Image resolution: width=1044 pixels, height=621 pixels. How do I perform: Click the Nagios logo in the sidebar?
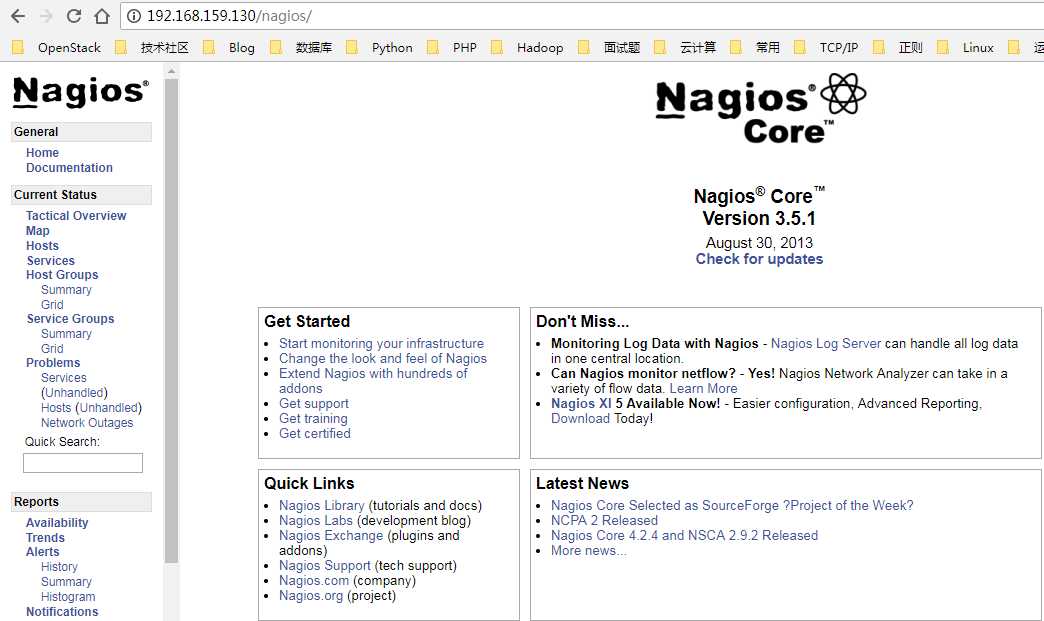[81, 92]
